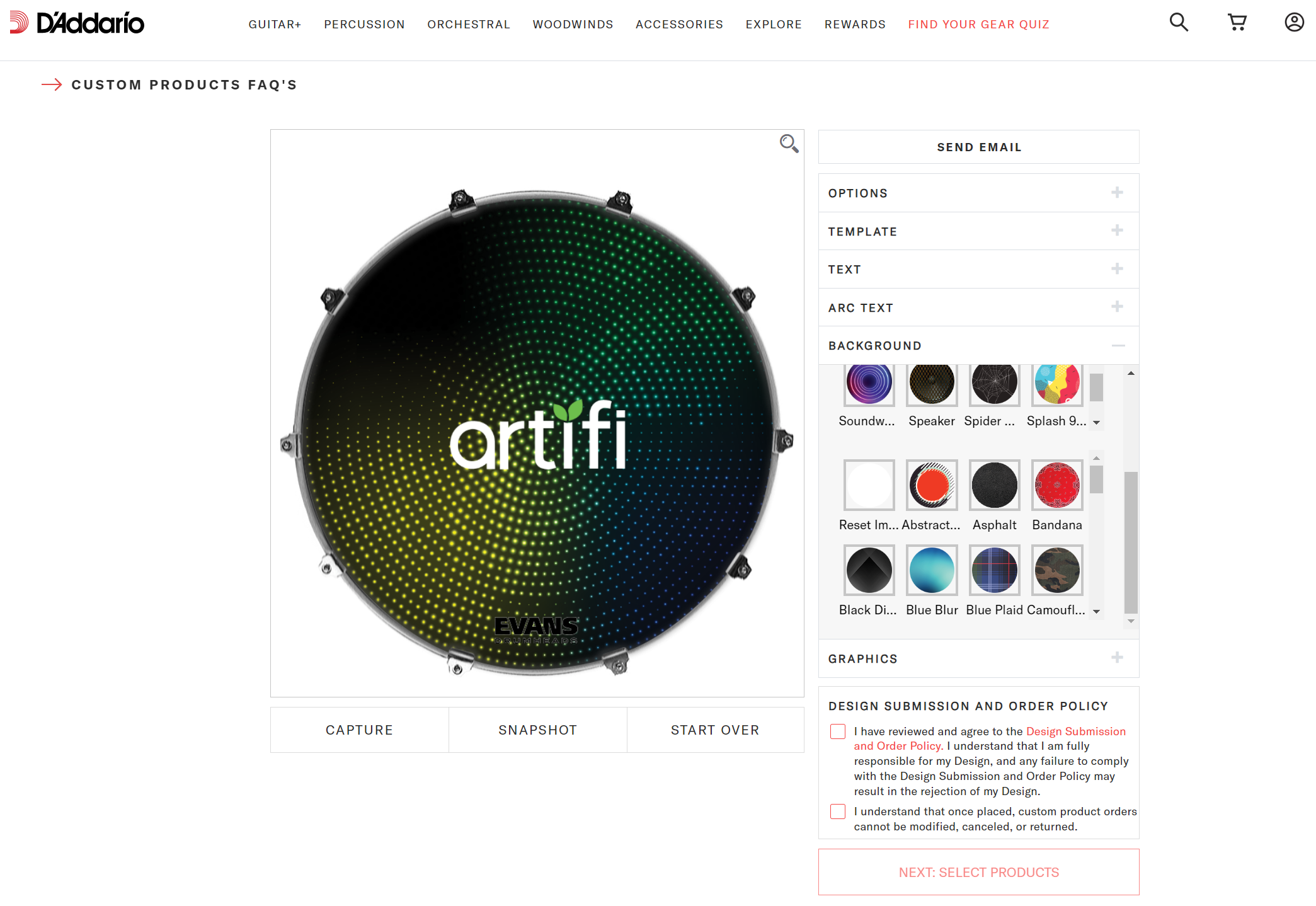The width and height of the screenshot is (1316, 906).
Task: Open the Accessories menu
Action: (x=679, y=24)
